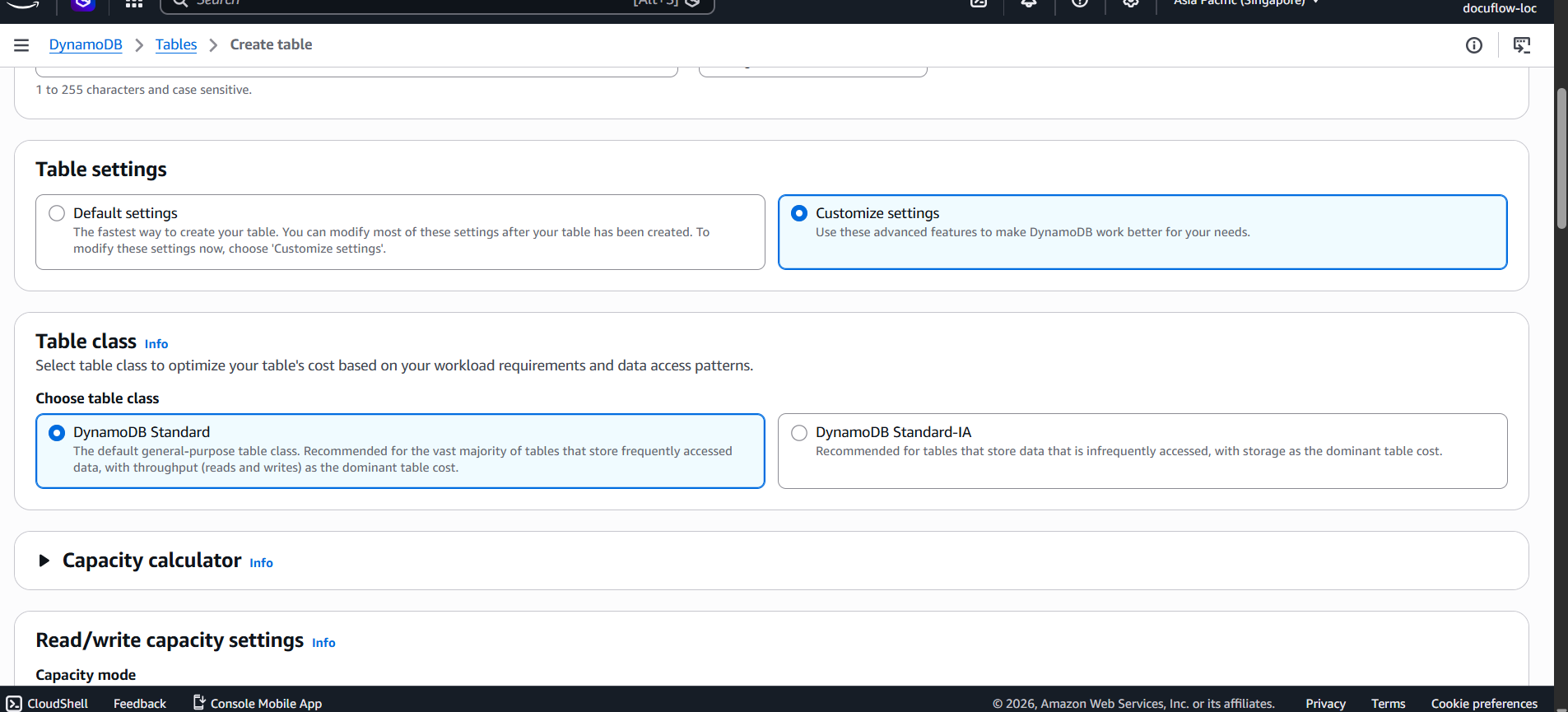Select the Customize settings radio option
1568x712 pixels.
[x=799, y=213]
